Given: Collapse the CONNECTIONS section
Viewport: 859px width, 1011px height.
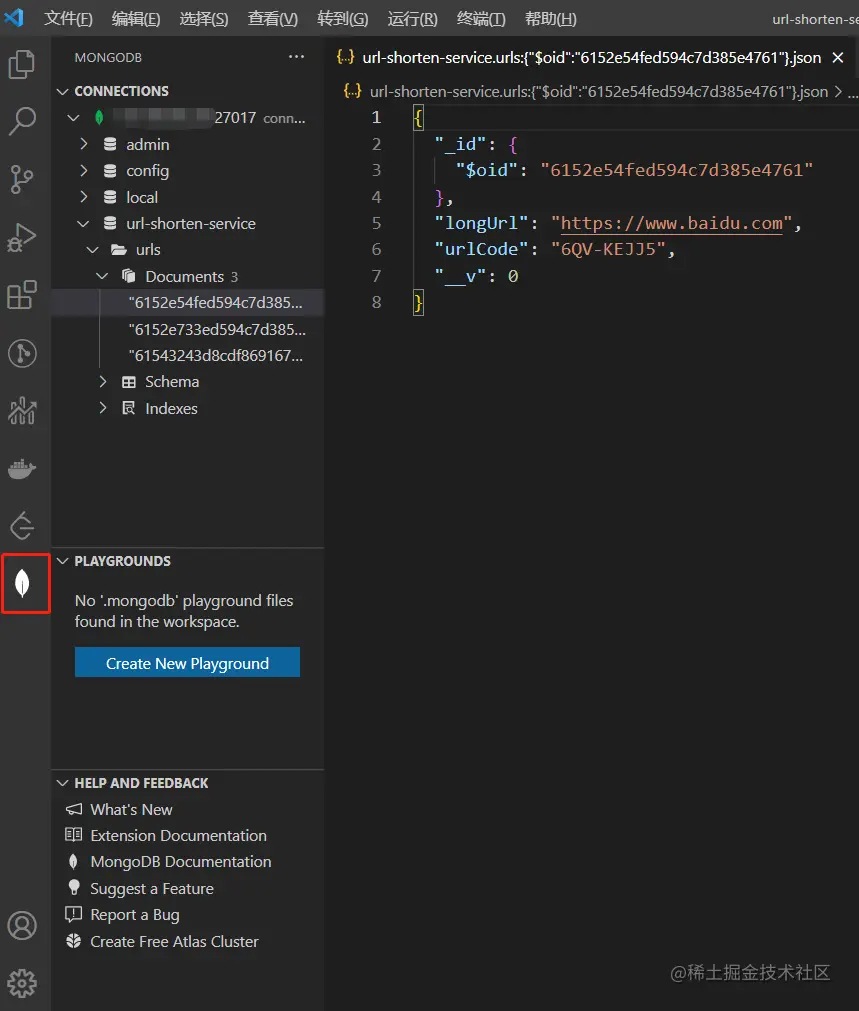Looking at the screenshot, I should click(63, 92).
